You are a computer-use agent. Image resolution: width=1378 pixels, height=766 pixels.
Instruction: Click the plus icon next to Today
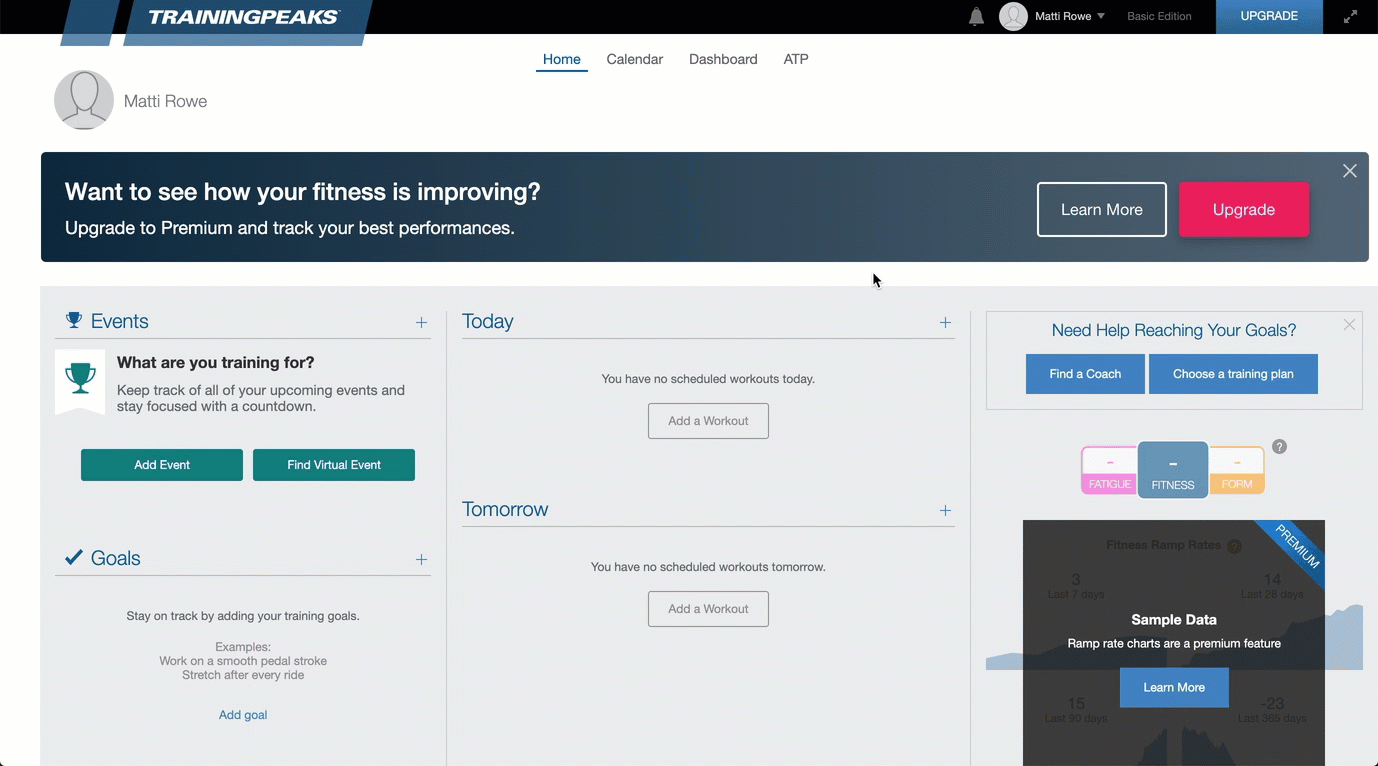(945, 322)
